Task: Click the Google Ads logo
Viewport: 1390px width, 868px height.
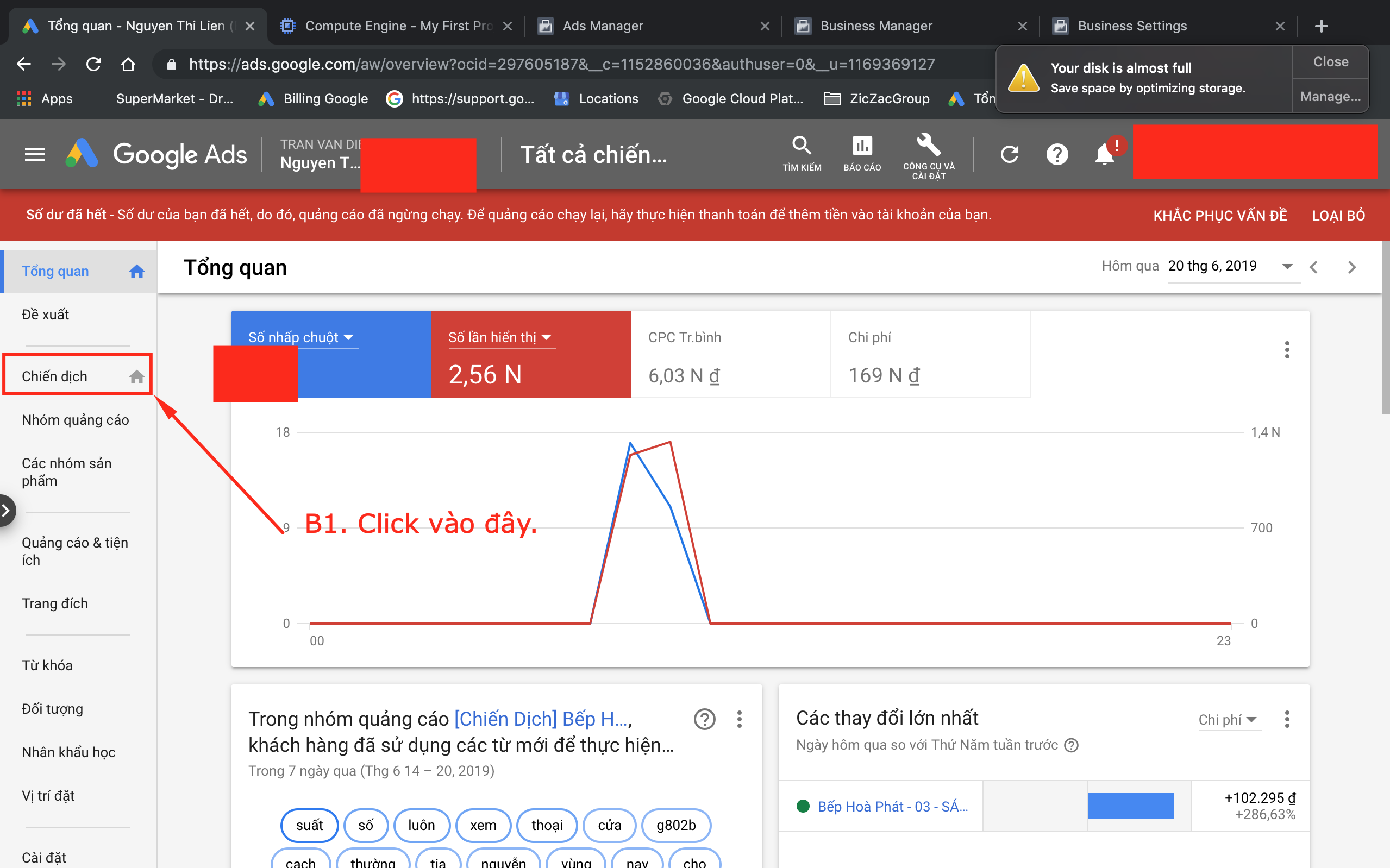Action: point(156,154)
